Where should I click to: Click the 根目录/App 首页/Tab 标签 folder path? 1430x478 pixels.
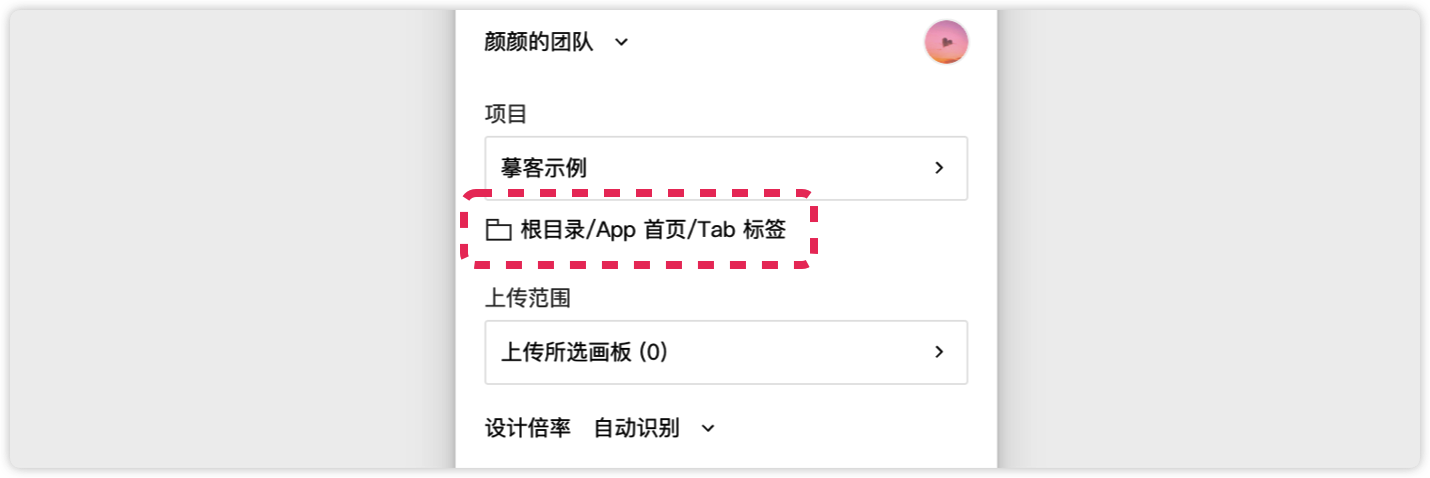(x=653, y=231)
